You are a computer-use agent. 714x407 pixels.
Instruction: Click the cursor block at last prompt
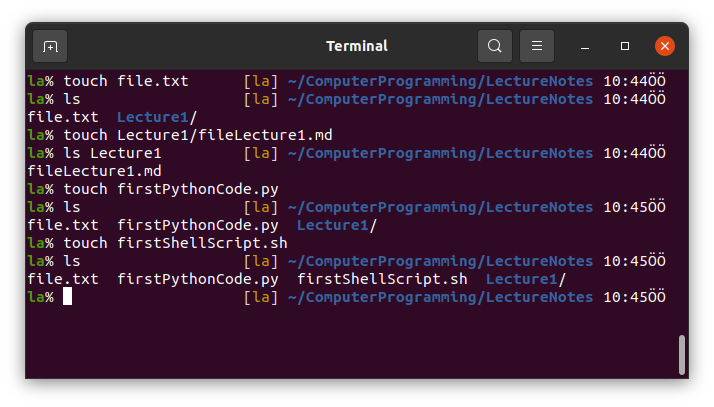point(67,297)
